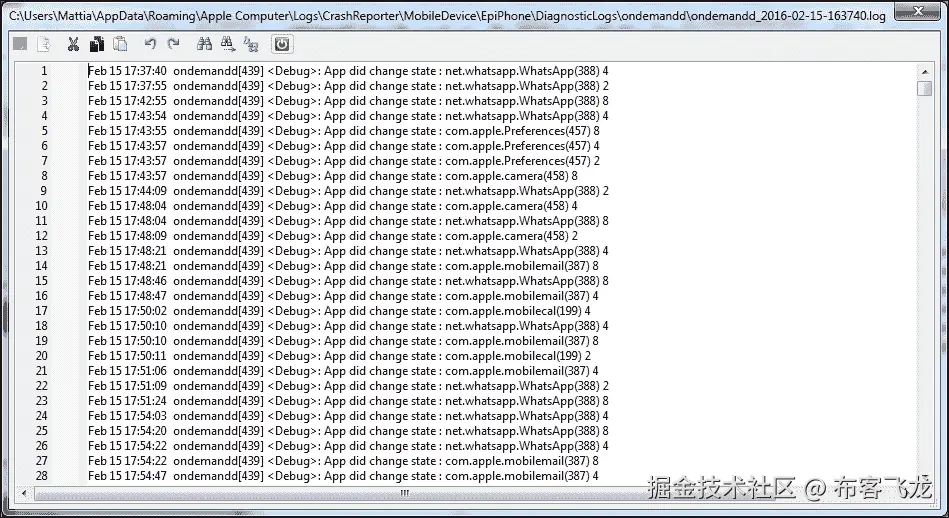This screenshot has height=518, width=949.
Task: Open Find using the binoculars icon
Action: pyautogui.click(x=204, y=44)
